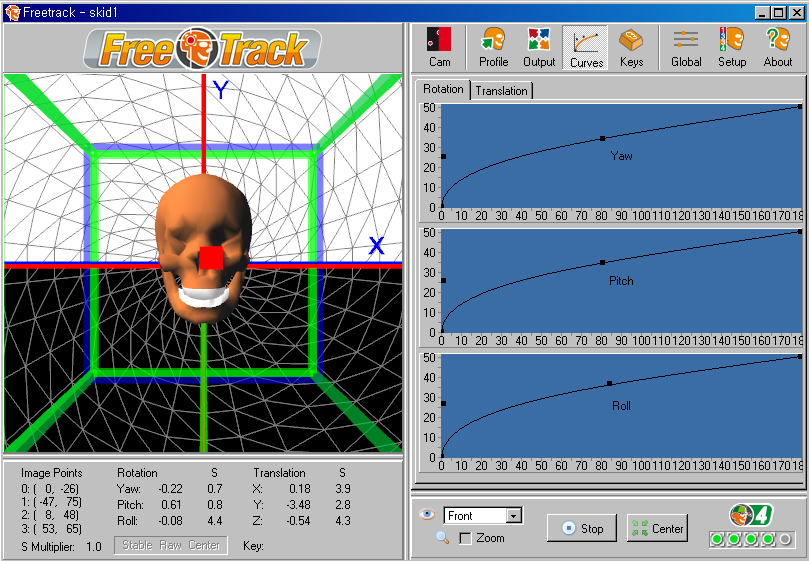Click the middle control point on Yaw curve
809x561 pixels.
click(x=602, y=138)
